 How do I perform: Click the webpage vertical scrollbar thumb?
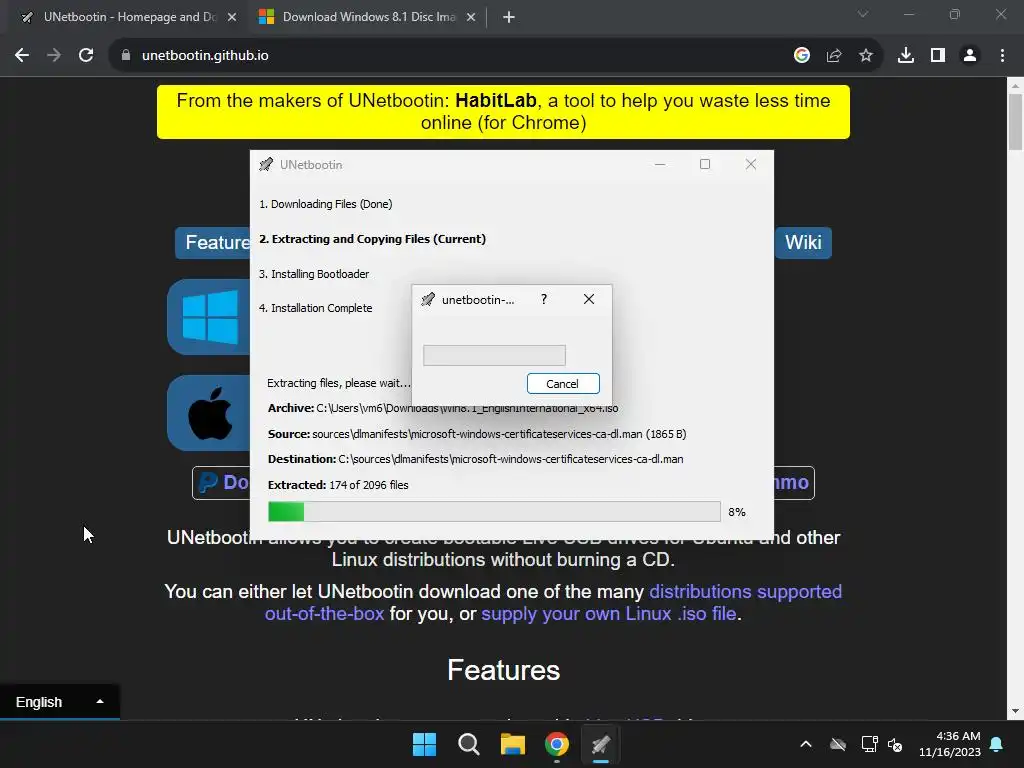click(1015, 122)
